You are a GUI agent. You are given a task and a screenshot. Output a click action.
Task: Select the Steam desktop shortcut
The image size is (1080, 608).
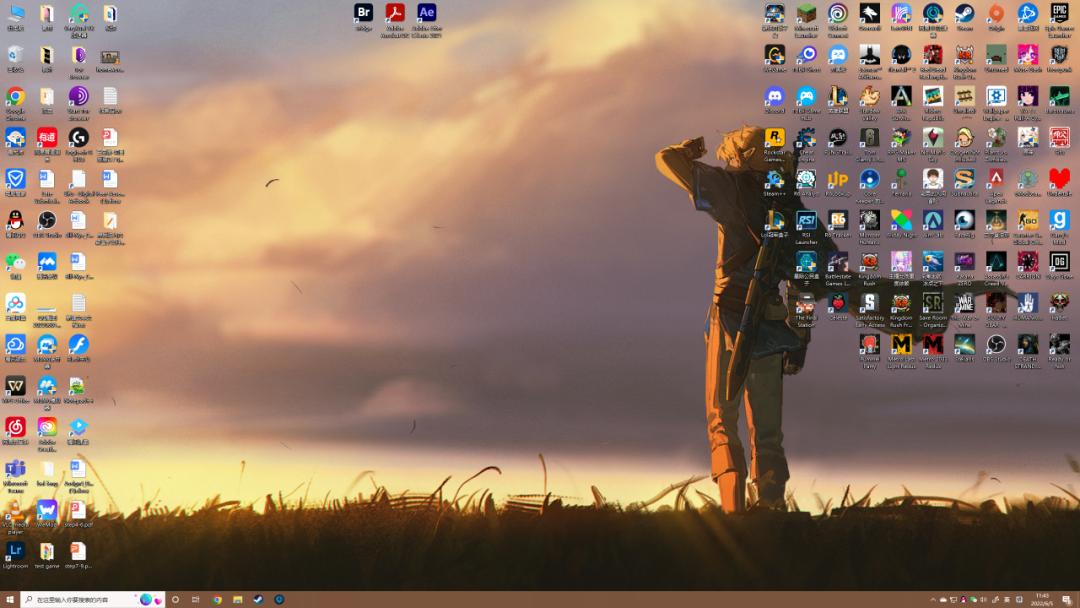[x=964, y=14]
